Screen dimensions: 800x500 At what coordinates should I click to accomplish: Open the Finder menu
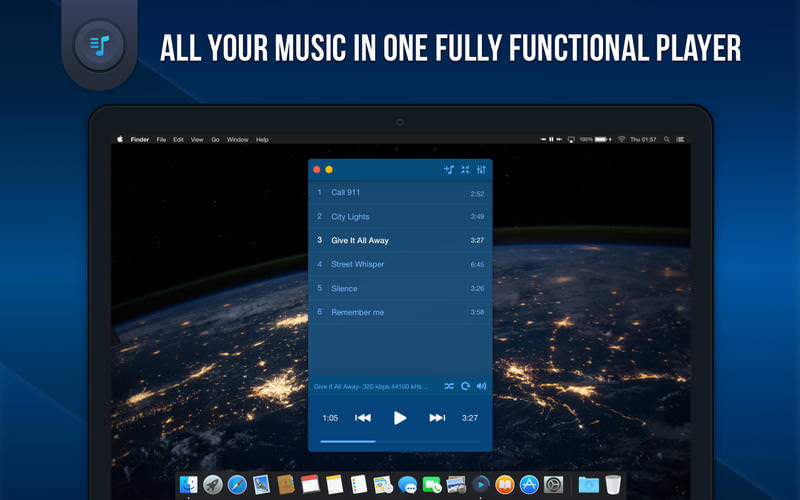pyautogui.click(x=140, y=139)
